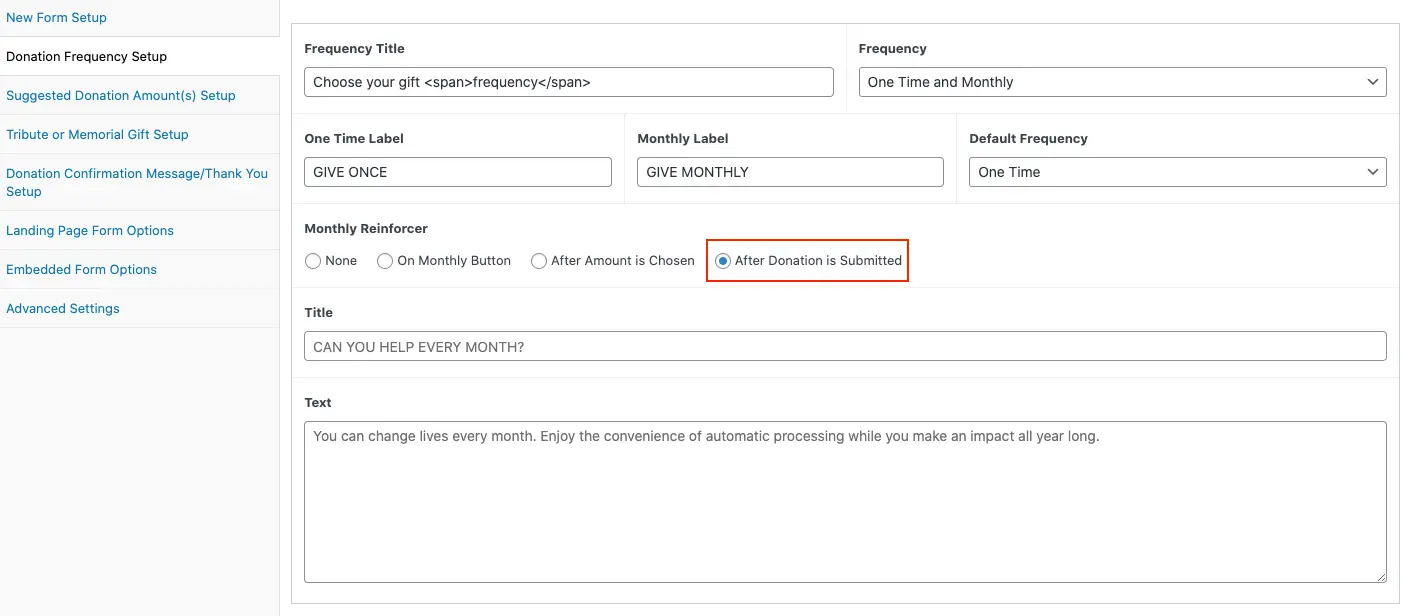Open the New Form Setup section
Screen dimensions: 1410x616
(x=56, y=18)
